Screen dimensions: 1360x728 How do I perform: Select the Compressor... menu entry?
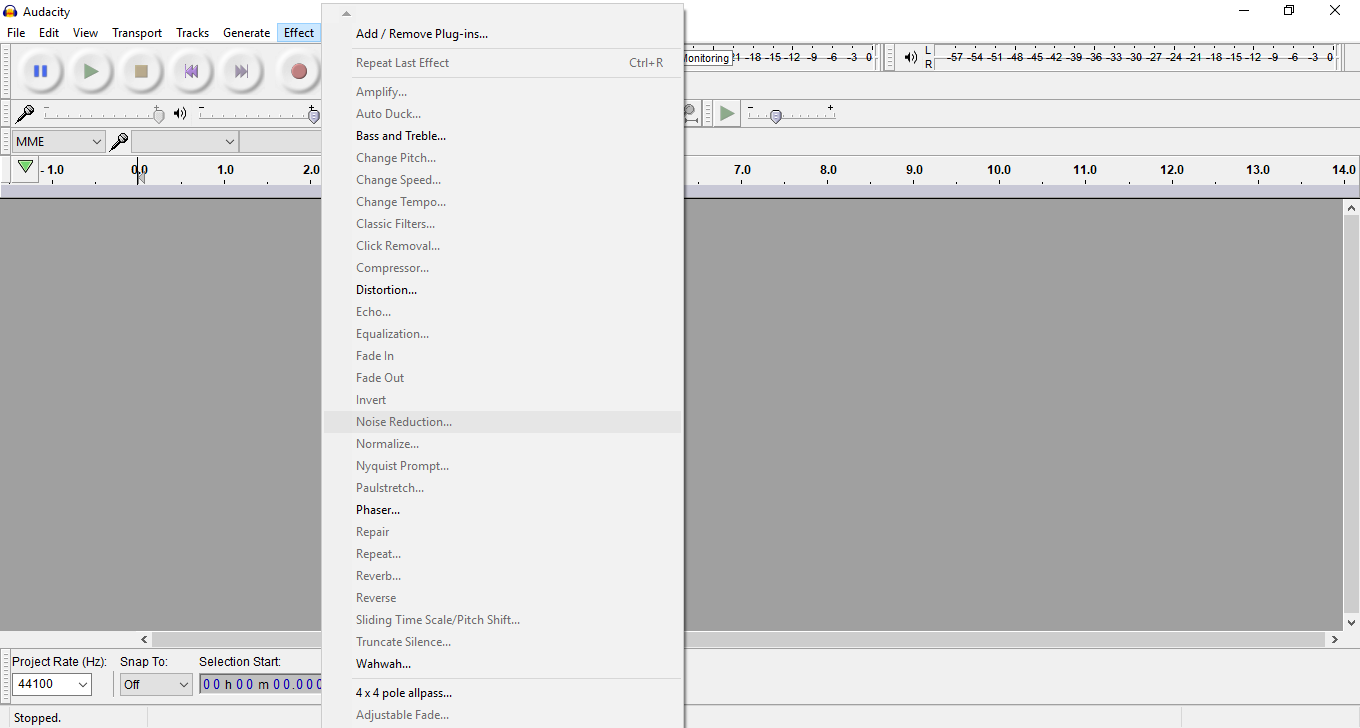502,268
